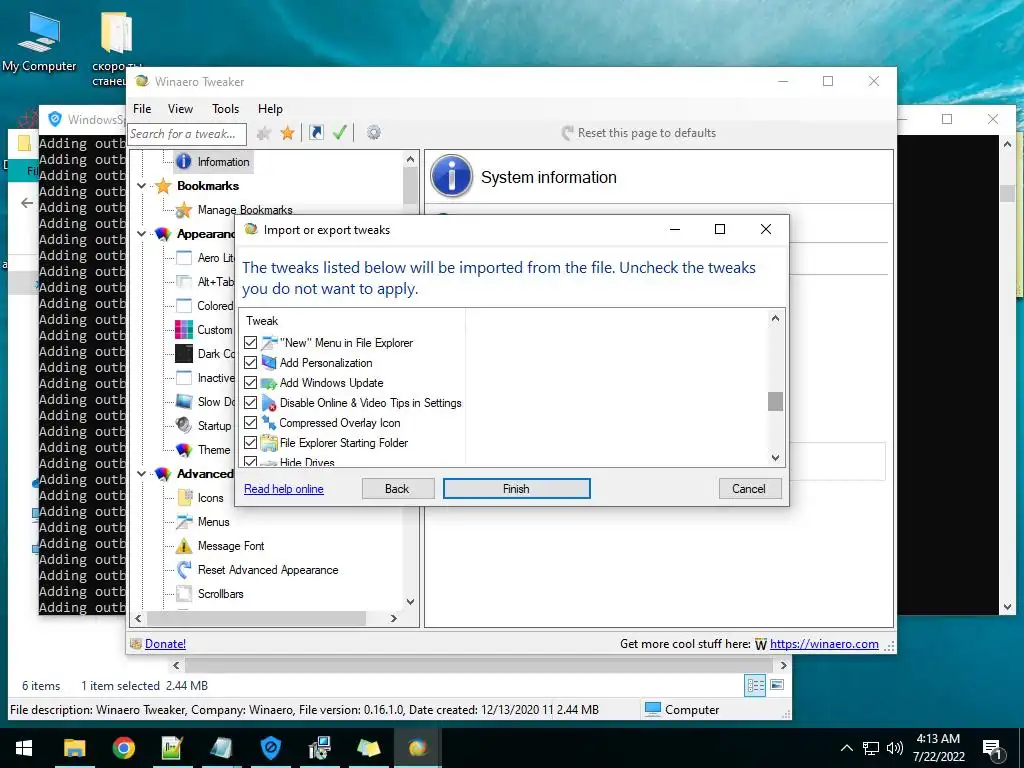
Task: Click the Search for a tweak field
Action: tap(187, 134)
